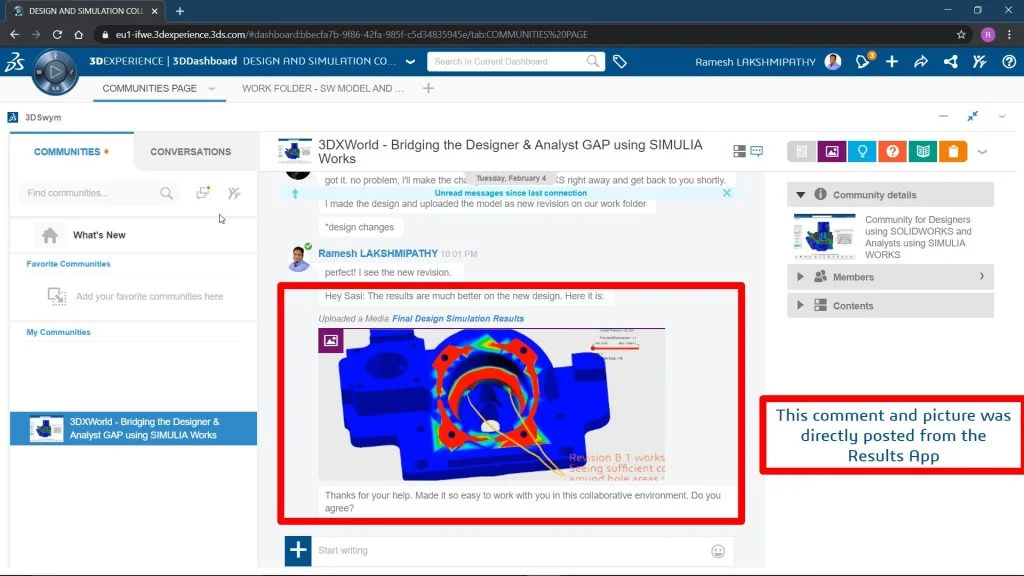Click the 3DS logo icon
Image resolution: width=1024 pixels, height=576 pixels.
[x=14, y=61]
